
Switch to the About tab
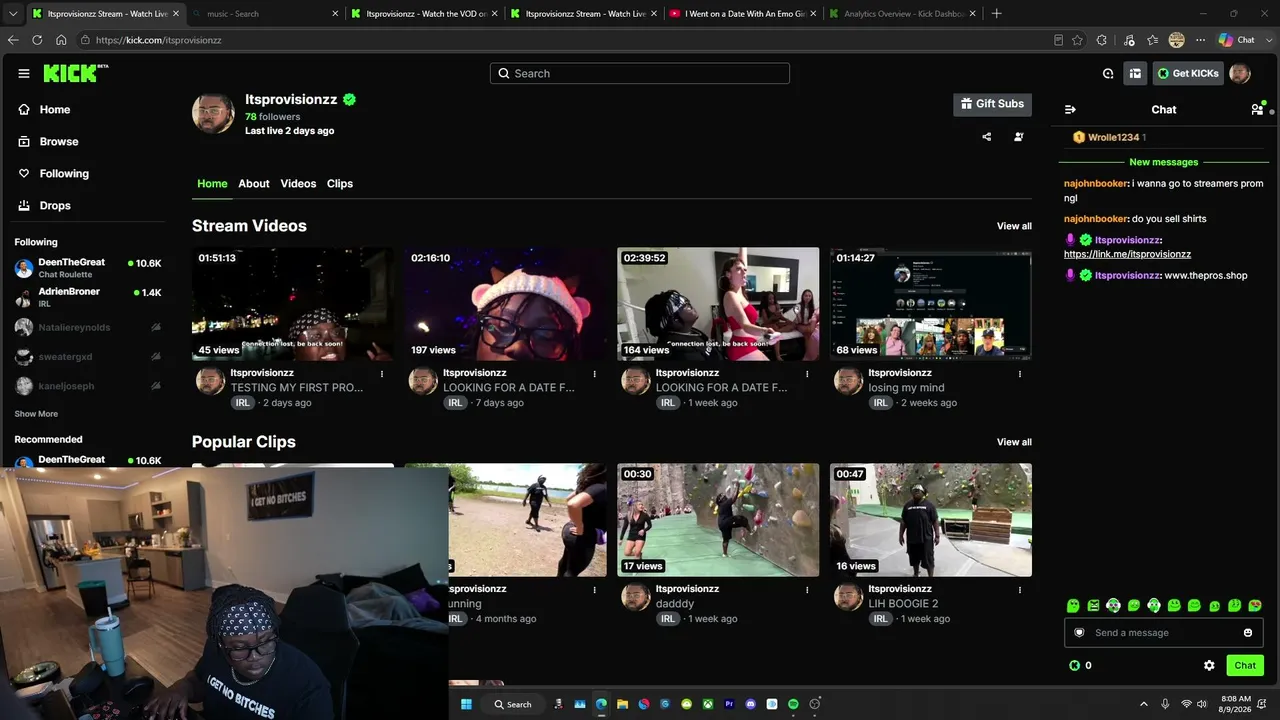point(254,184)
